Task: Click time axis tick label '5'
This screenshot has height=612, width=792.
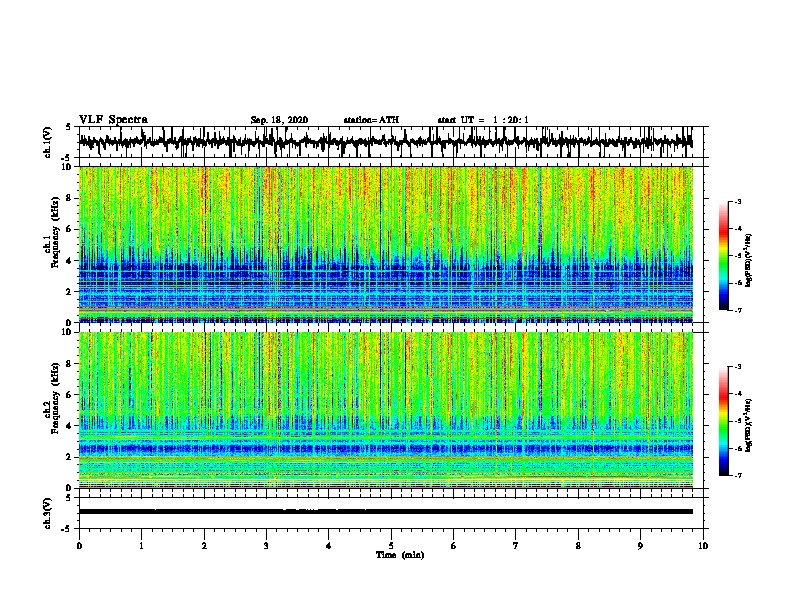Action: (391, 546)
